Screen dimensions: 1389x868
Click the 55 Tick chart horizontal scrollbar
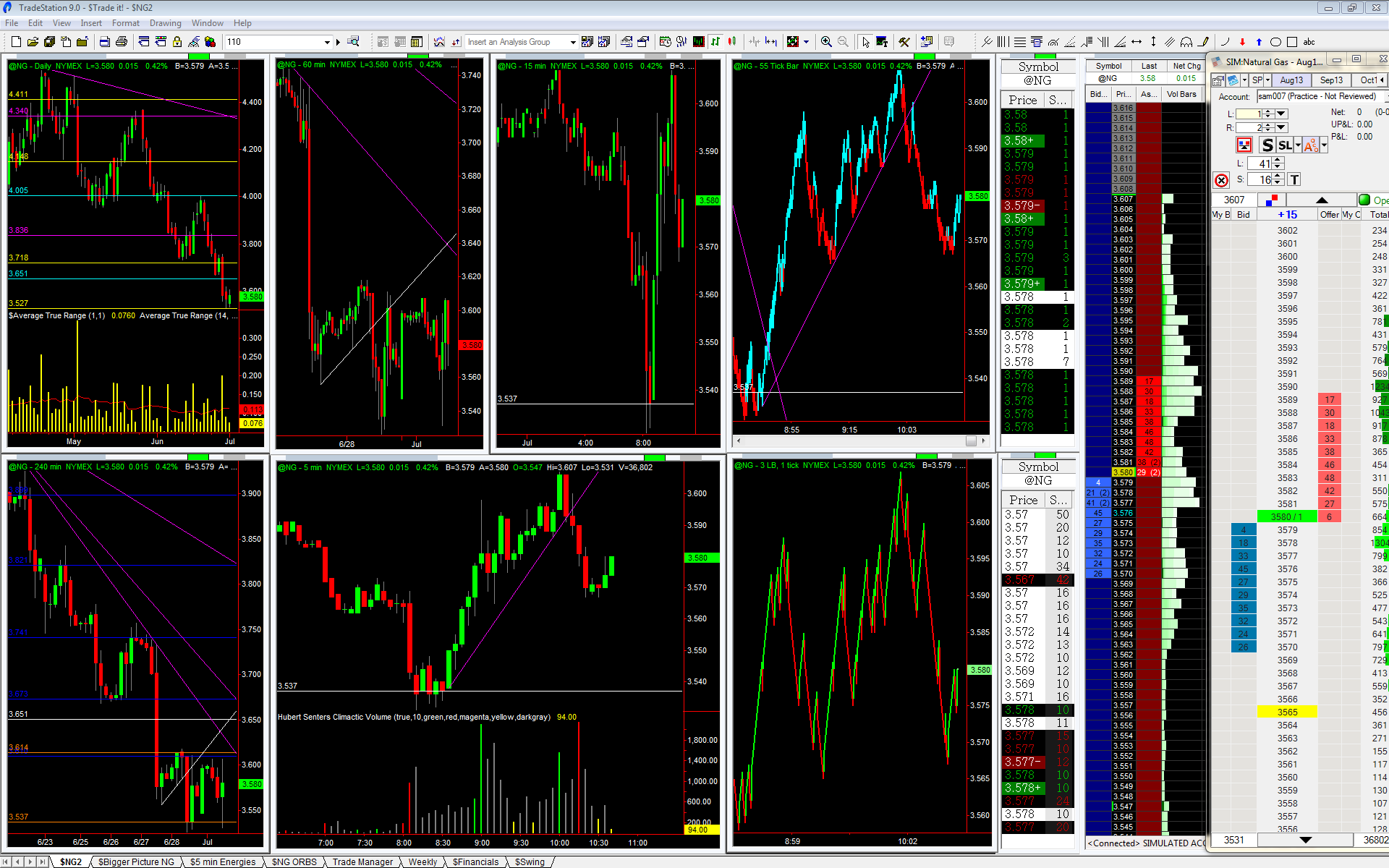point(860,441)
